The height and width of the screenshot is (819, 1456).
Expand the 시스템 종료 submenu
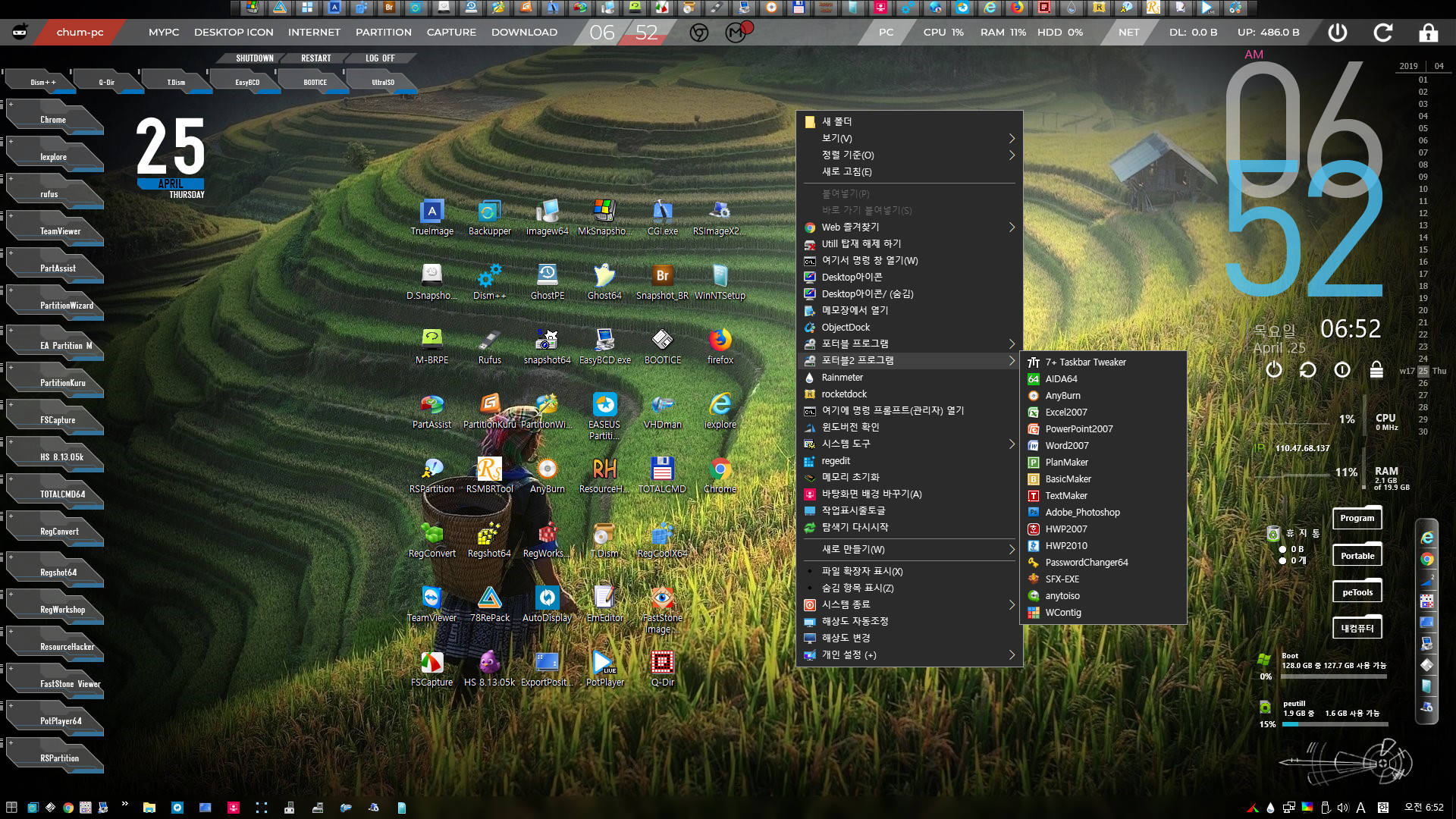tap(909, 604)
